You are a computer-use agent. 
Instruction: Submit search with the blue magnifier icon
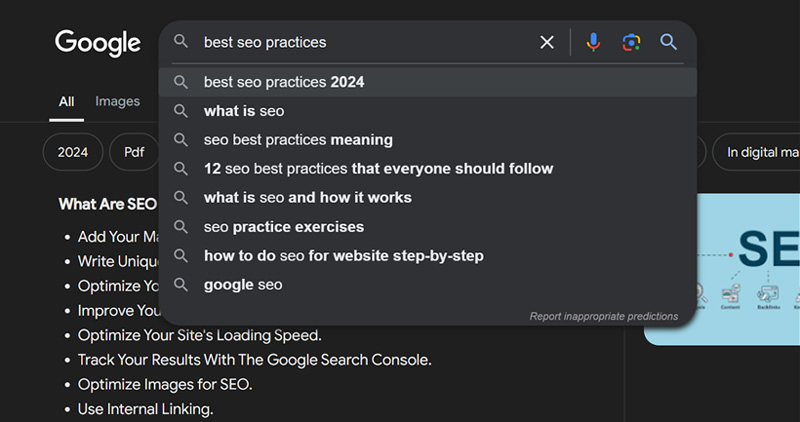pyautogui.click(x=669, y=42)
